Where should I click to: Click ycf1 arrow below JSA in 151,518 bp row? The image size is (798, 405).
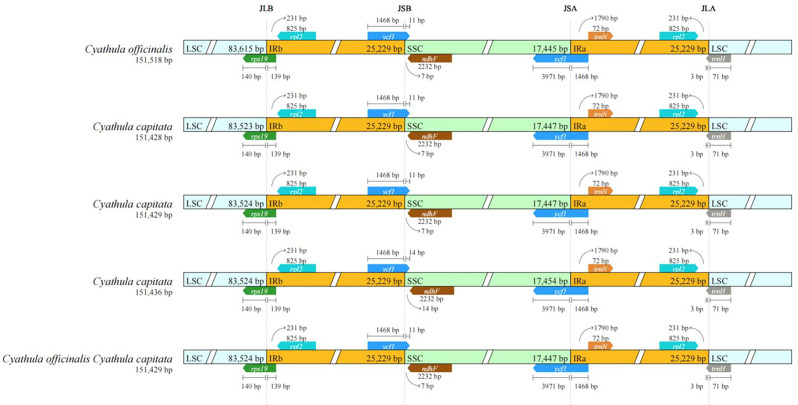(560, 59)
